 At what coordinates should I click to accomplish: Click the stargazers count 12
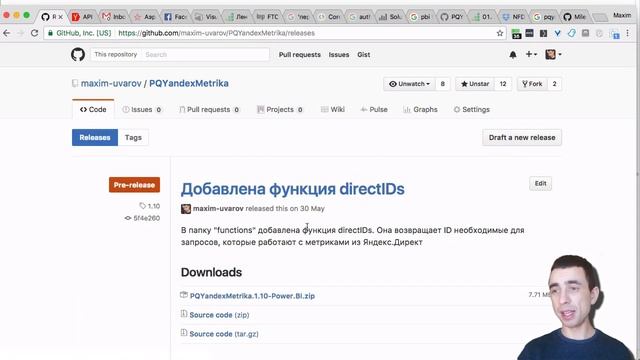pyautogui.click(x=503, y=84)
